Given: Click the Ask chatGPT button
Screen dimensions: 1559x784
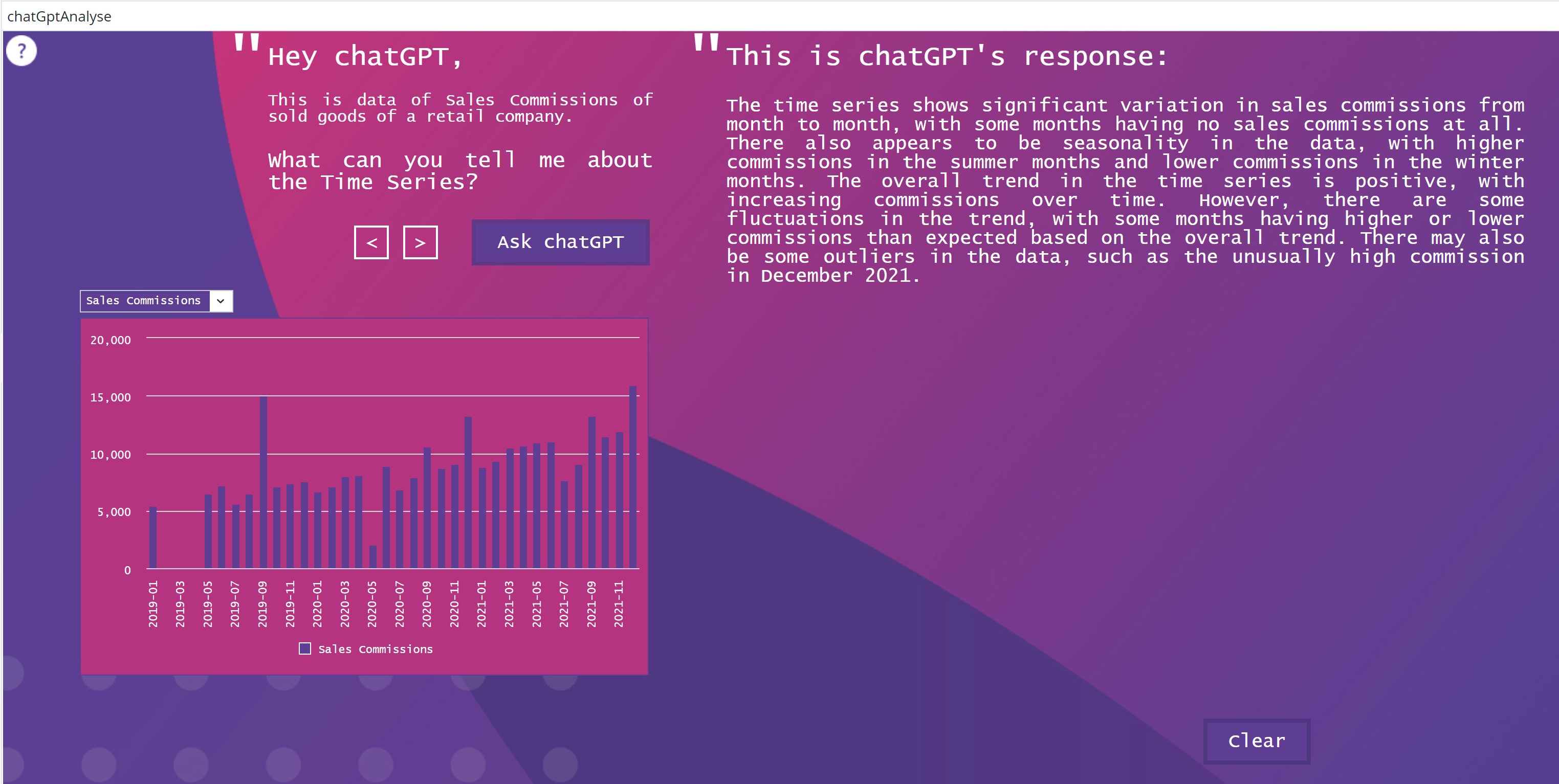Looking at the screenshot, I should pos(560,242).
